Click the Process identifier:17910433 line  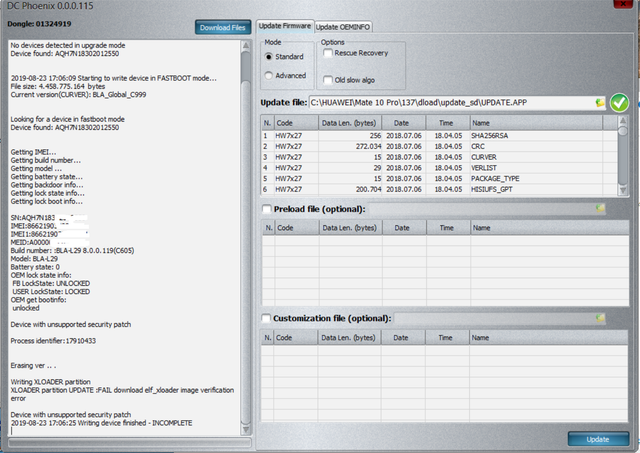53,341
